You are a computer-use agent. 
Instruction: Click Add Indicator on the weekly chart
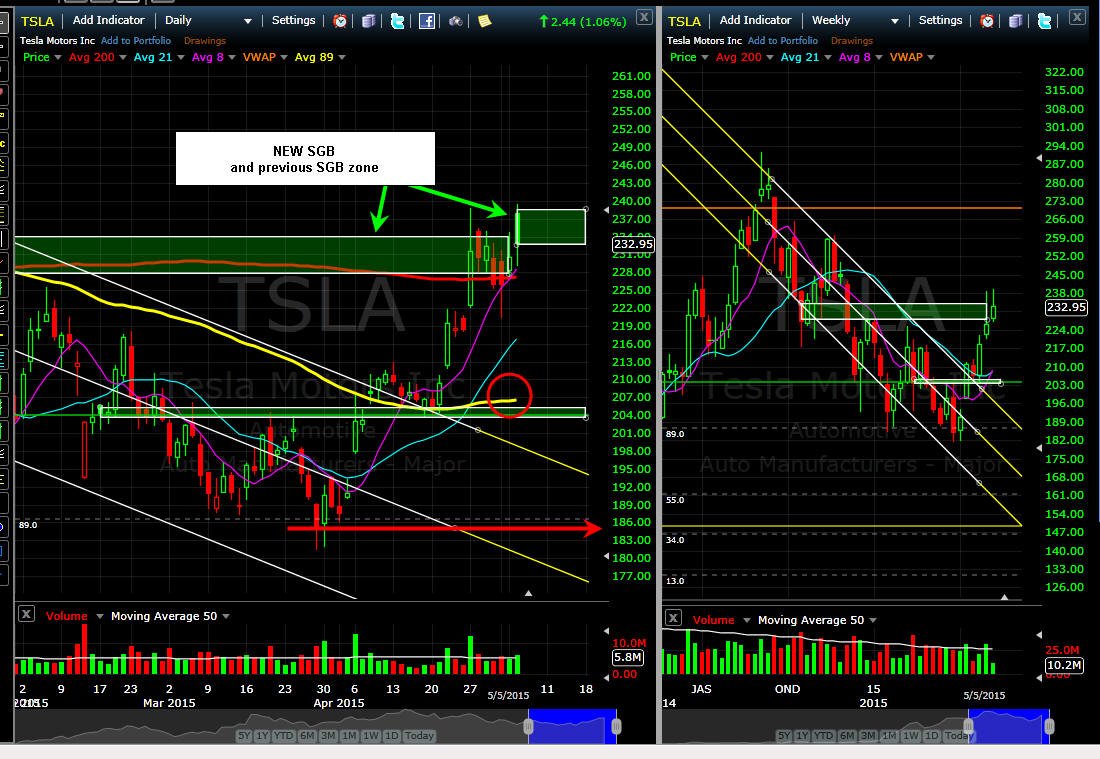[755, 20]
